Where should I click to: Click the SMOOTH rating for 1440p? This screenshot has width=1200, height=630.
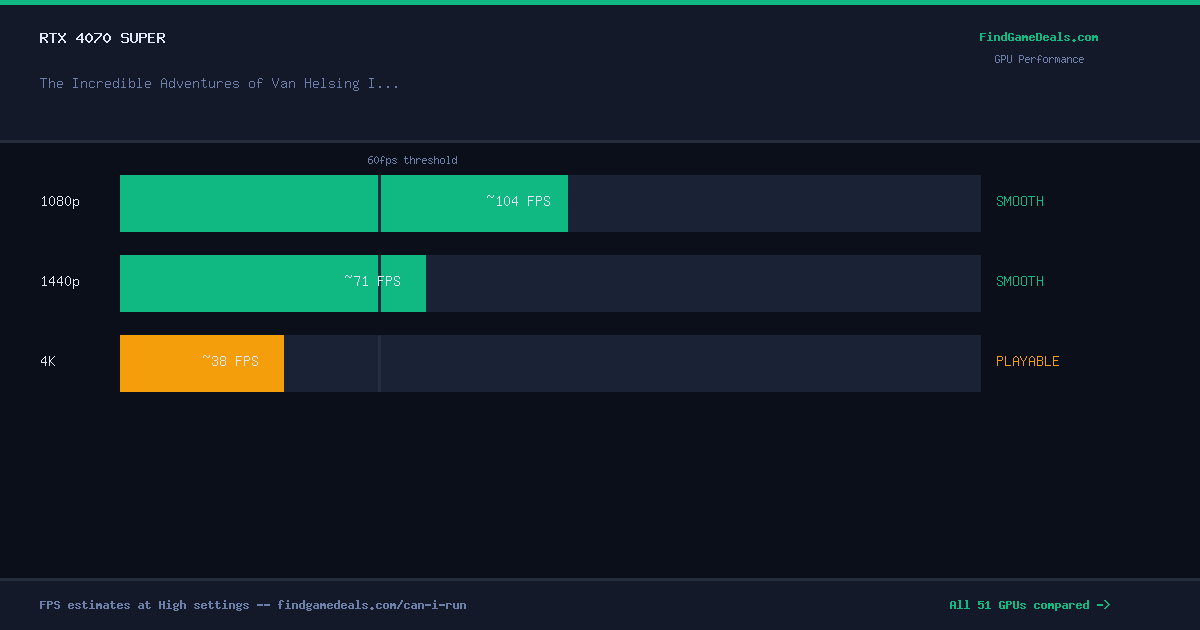(x=1020, y=281)
